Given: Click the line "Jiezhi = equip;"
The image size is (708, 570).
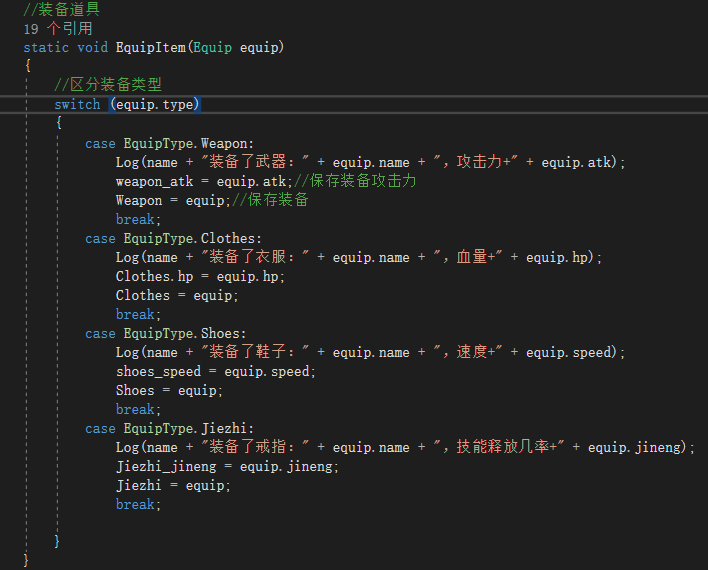Looking at the screenshot, I should [x=173, y=486].
